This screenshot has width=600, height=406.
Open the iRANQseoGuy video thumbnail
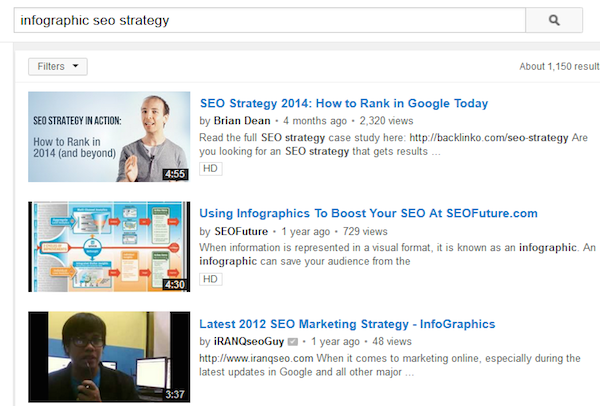click(109, 357)
